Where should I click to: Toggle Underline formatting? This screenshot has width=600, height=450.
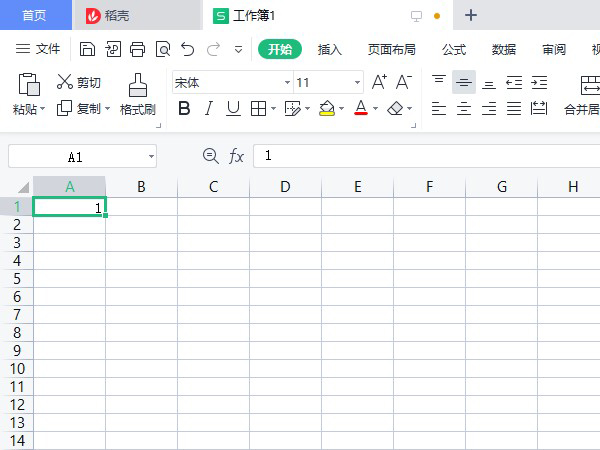click(233, 109)
